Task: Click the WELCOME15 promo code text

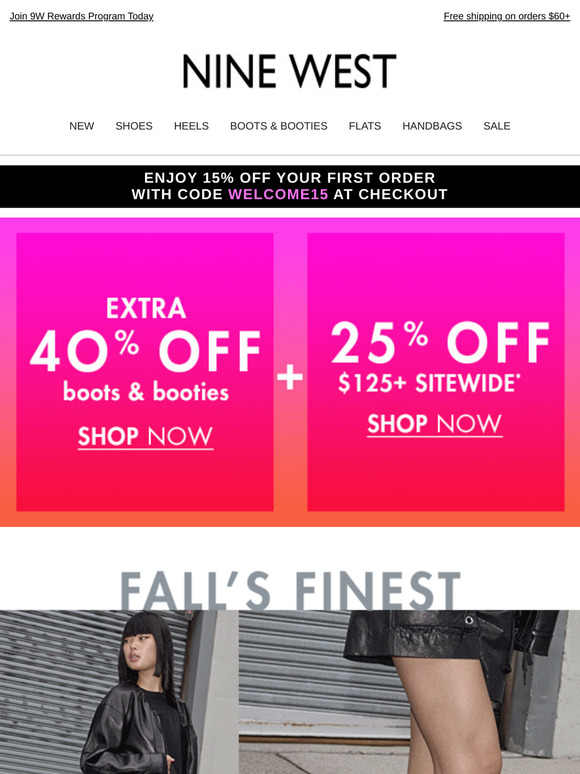Action: [278, 194]
